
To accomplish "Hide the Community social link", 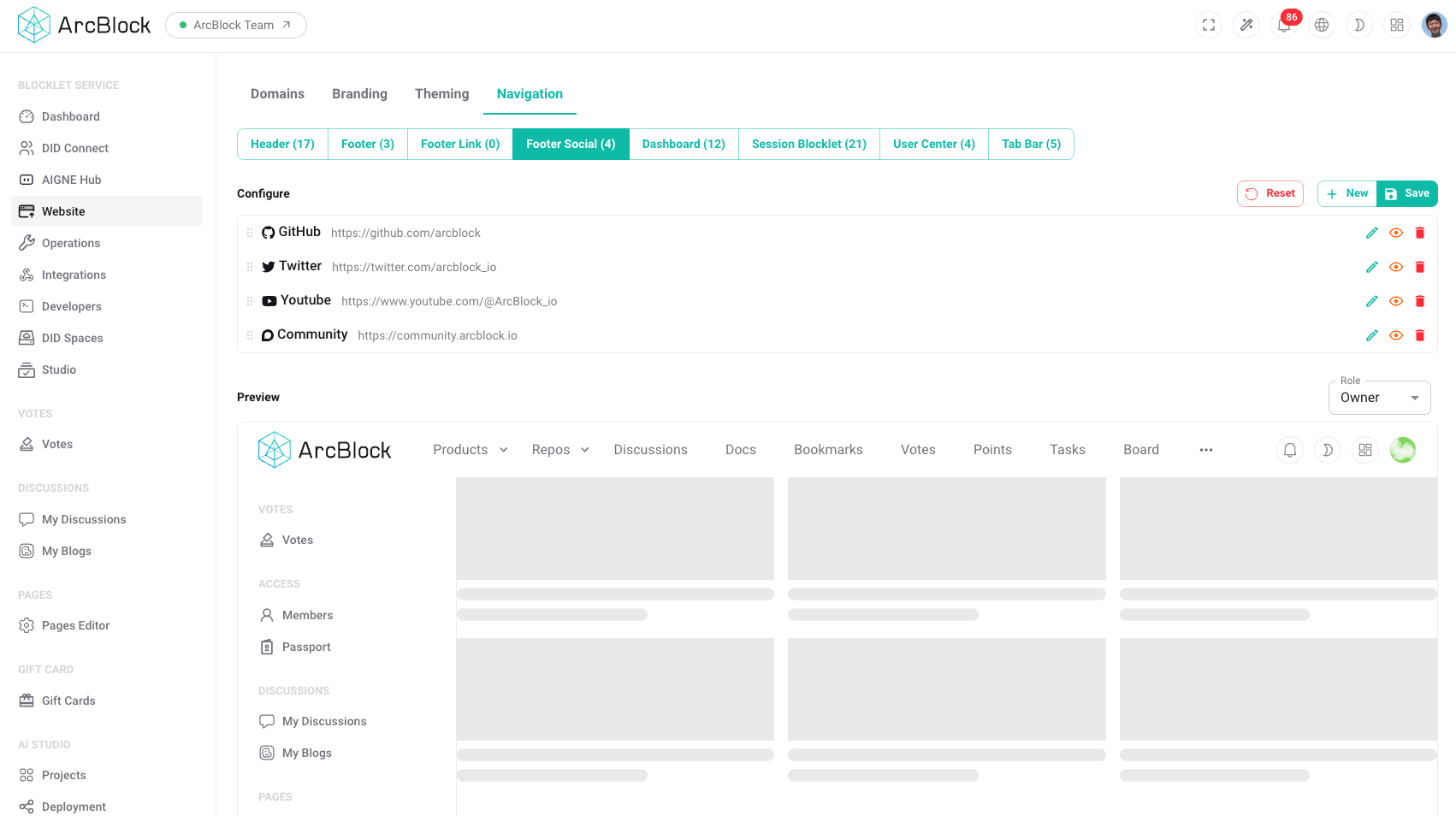I will click(1396, 335).
